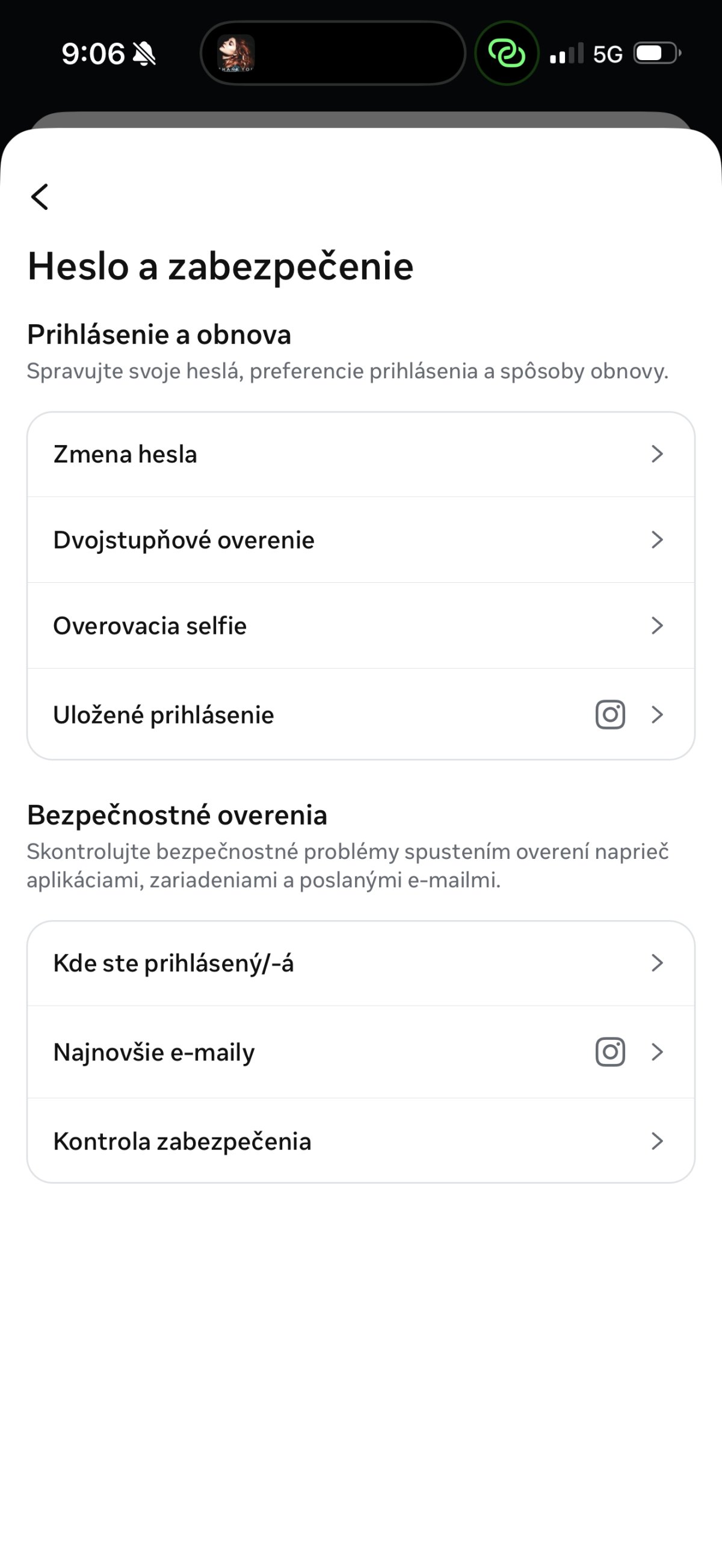Tap chevron next to Dvojstupňové overenie
Image resolution: width=722 pixels, height=1568 pixels.
click(x=656, y=540)
